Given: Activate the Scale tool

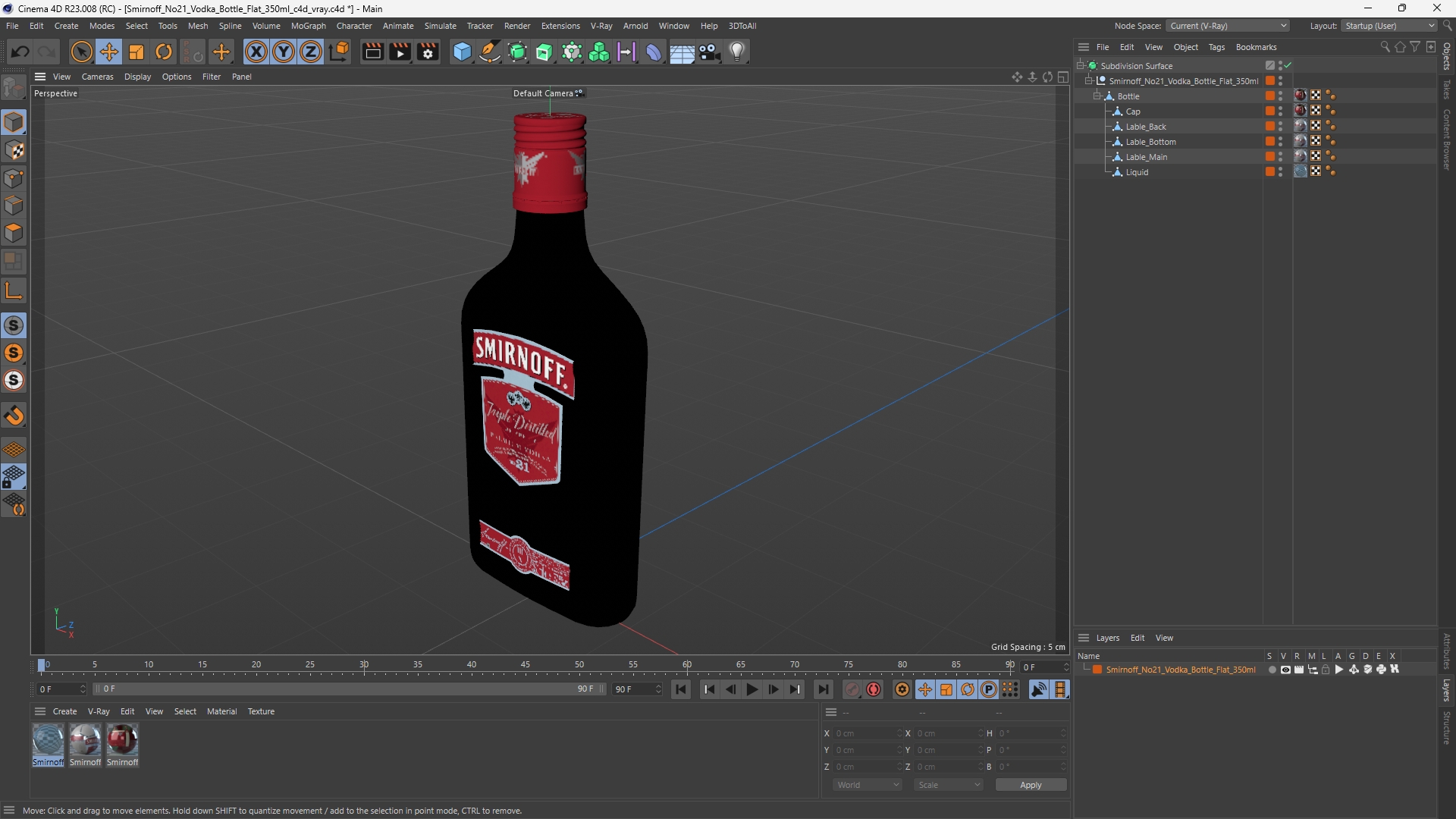Looking at the screenshot, I should tap(136, 52).
